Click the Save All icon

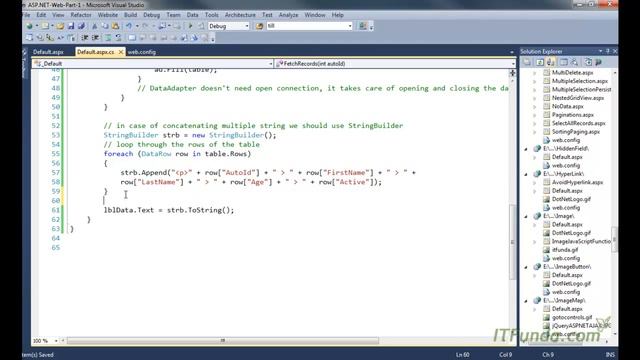tap(81, 26)
